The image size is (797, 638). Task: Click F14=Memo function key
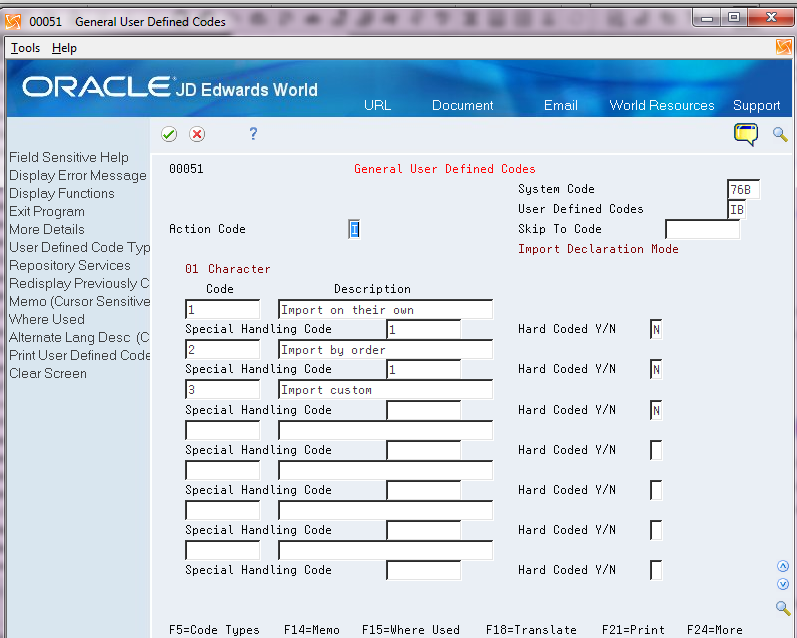coord(312,630)
